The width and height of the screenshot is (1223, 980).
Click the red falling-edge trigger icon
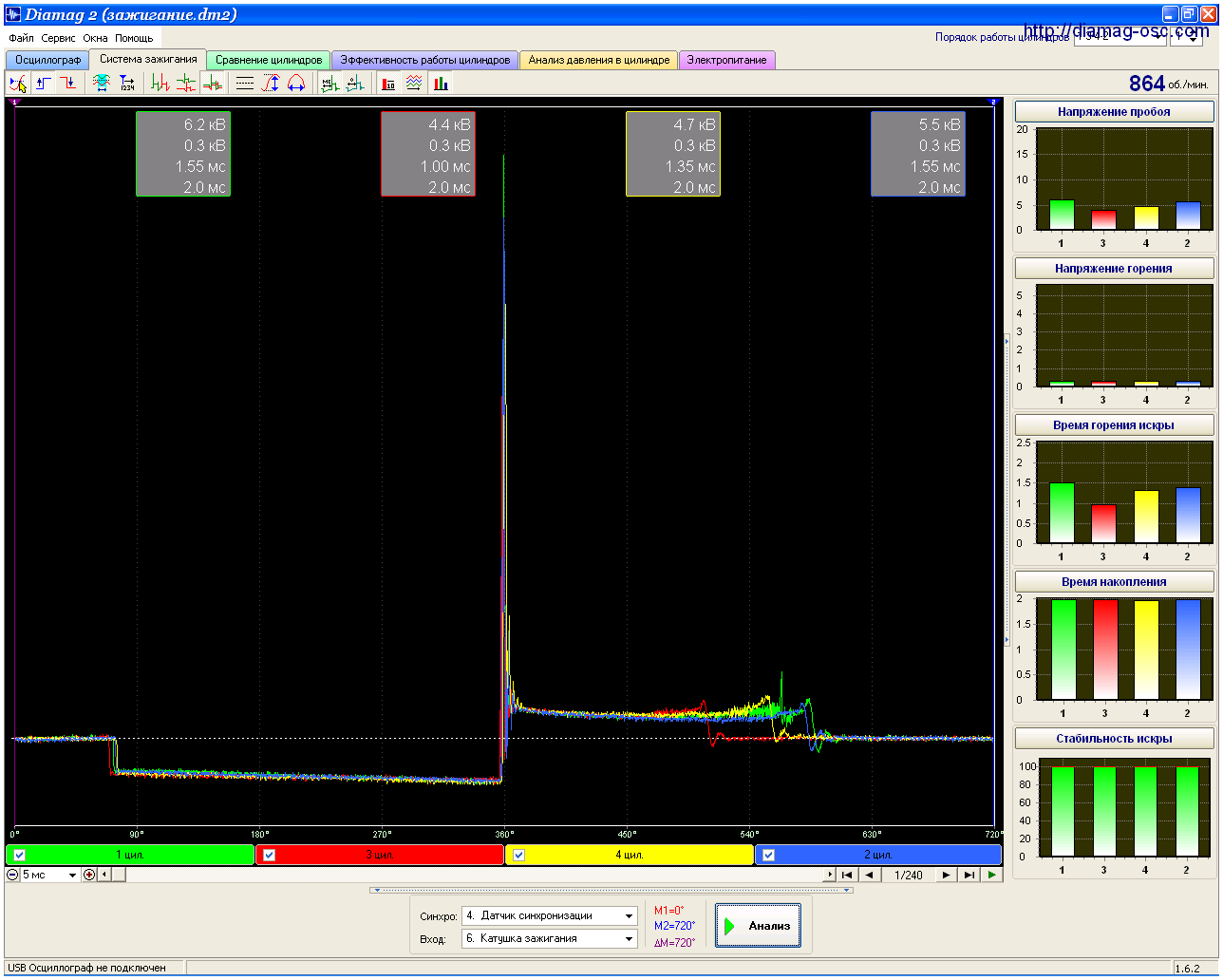click(x=68, y=84)
